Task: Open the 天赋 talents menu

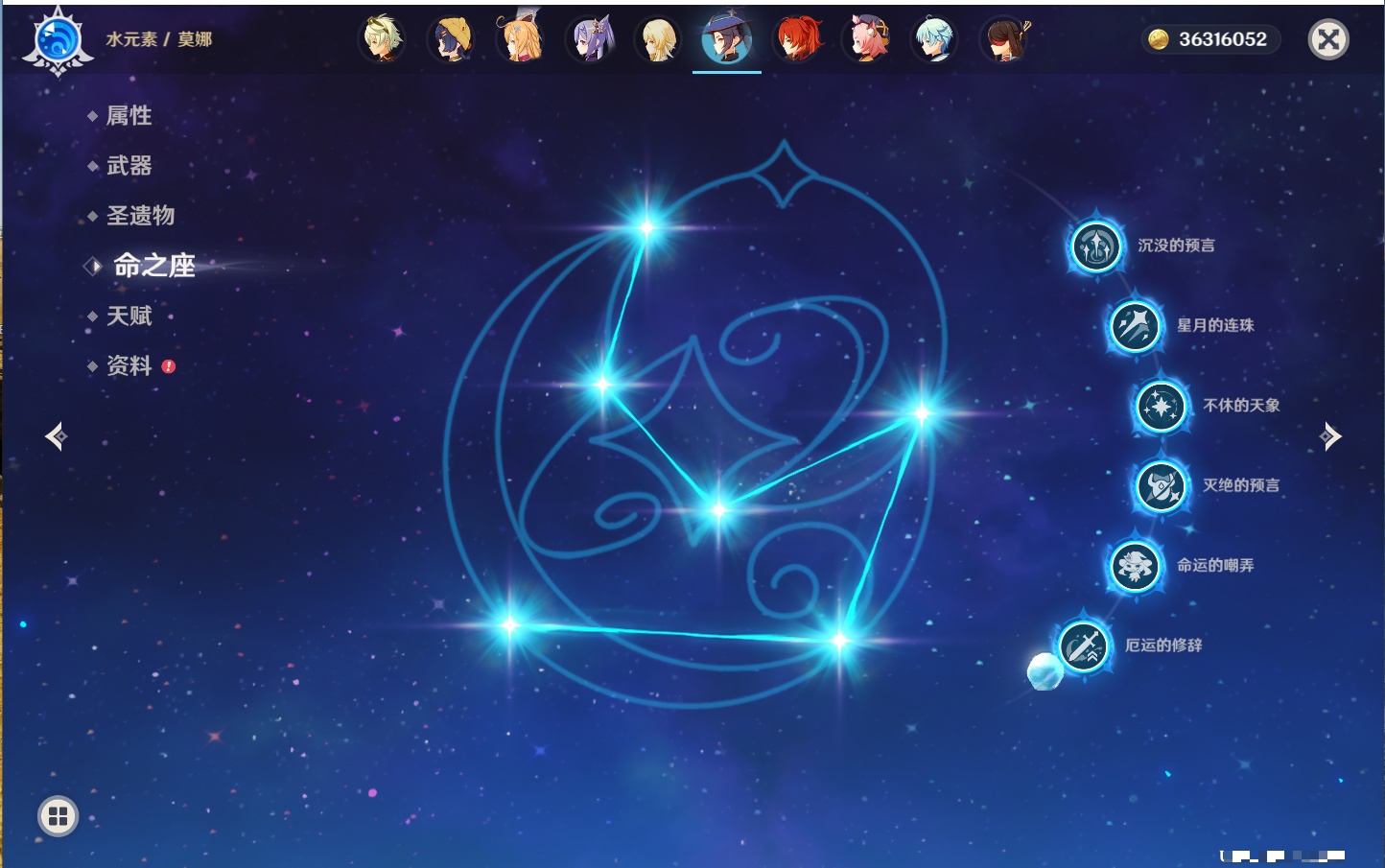Action: 129,316
